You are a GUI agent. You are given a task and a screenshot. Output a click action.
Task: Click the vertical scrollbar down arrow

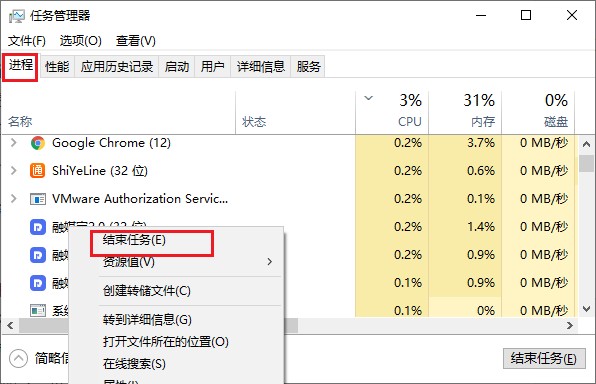click(586, 309)
